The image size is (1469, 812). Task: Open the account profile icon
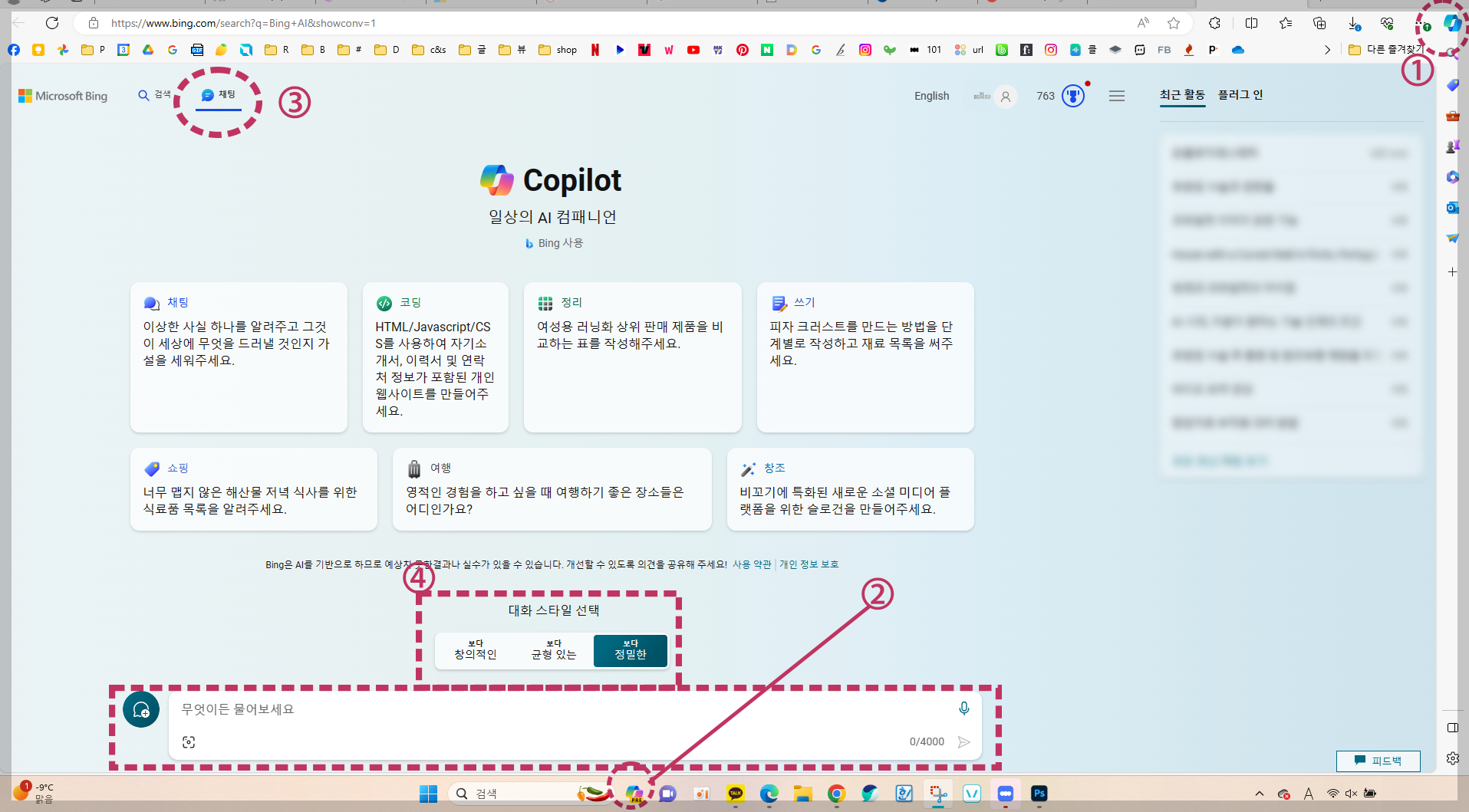[1006, 97]
